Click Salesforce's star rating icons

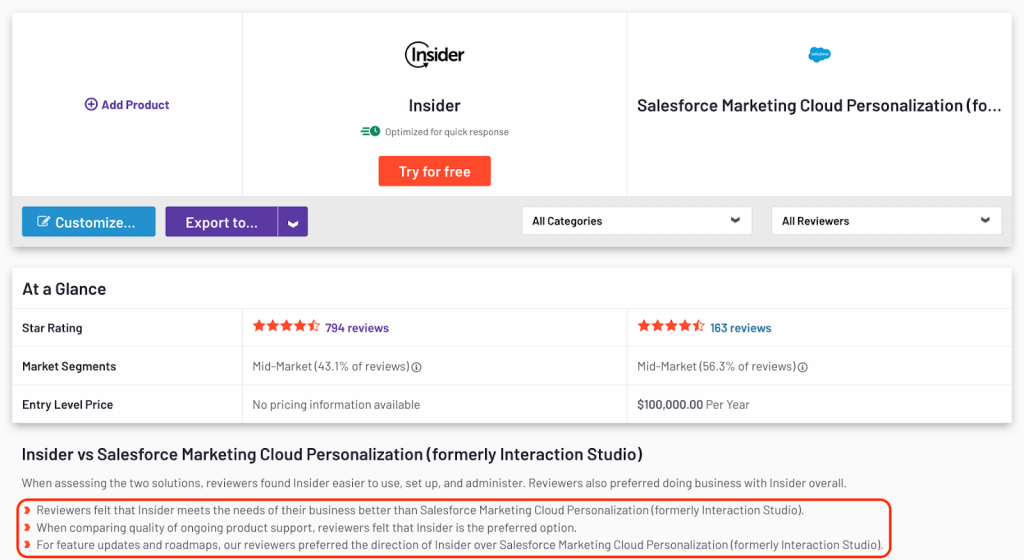(671, 326)
